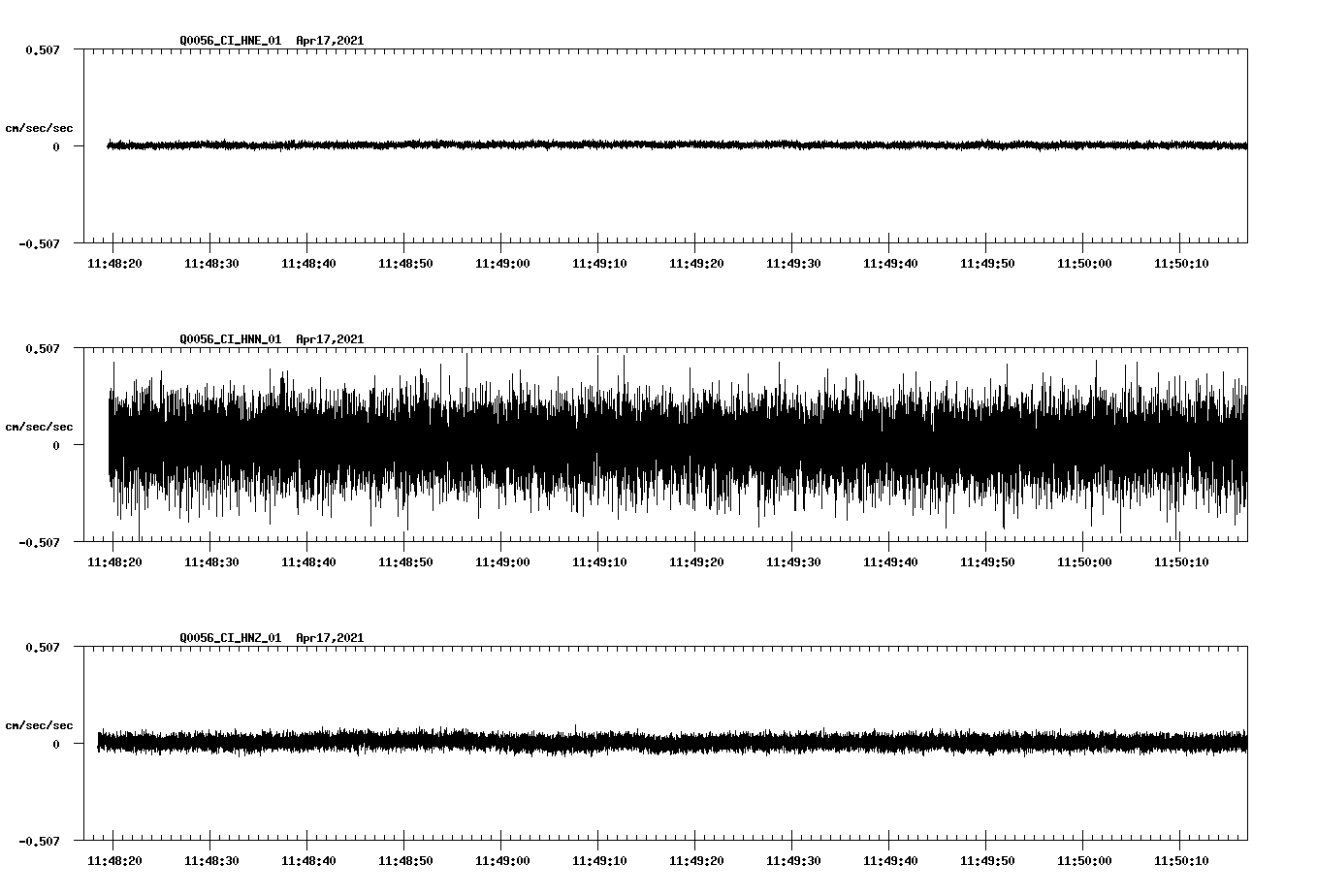Click the 11:49:30 tick label under top plot
This screenshot has width=1317, height=896.
794,261
